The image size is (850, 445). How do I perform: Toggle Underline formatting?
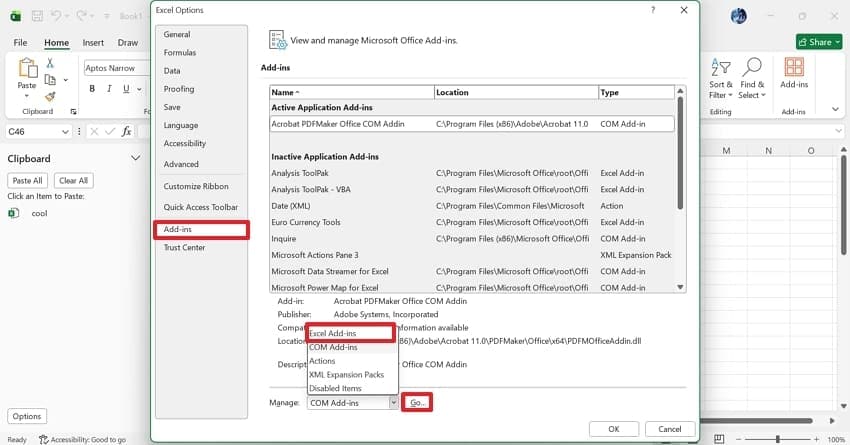pyautogui.click(x=126, y=88)
